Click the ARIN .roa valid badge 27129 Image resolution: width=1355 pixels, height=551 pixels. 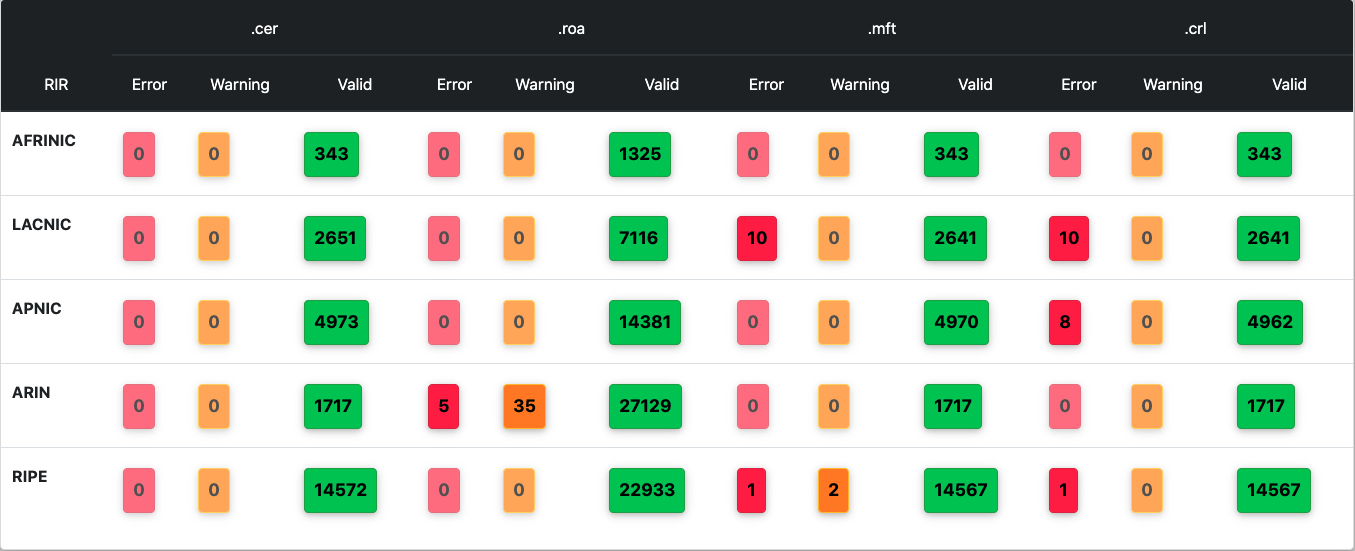(x=645, y=406)
